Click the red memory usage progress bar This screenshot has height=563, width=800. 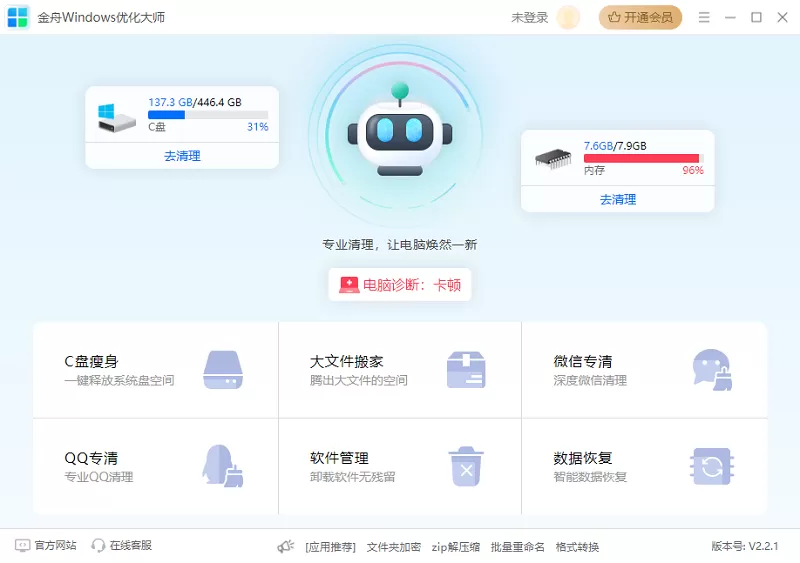click(644, 158)
